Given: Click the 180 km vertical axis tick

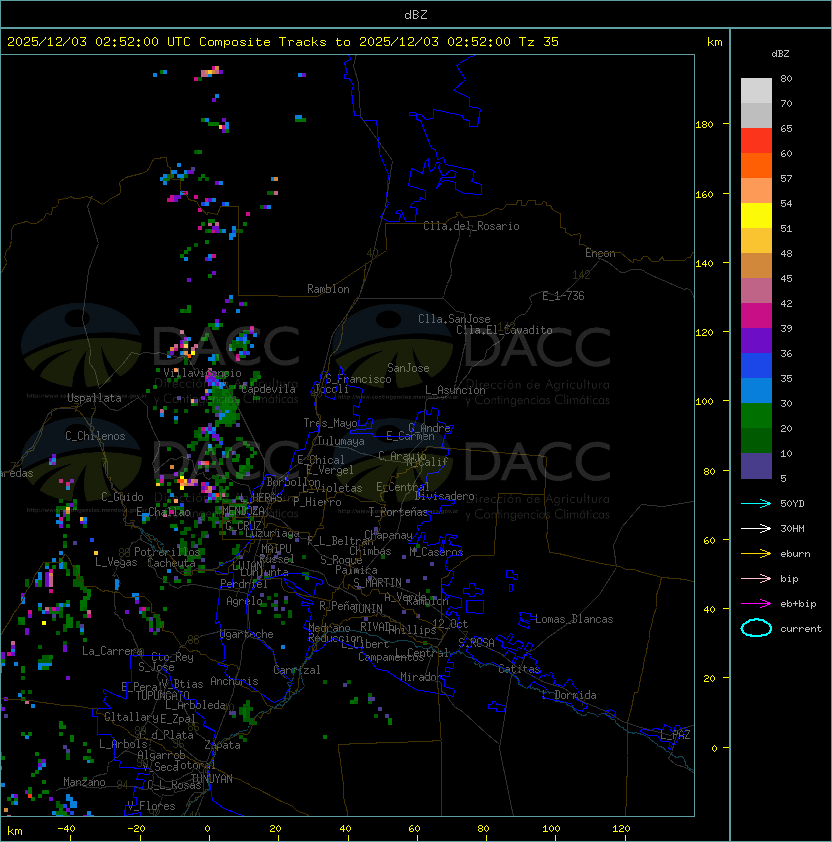Looking at the screenshot, I should 705,124.
